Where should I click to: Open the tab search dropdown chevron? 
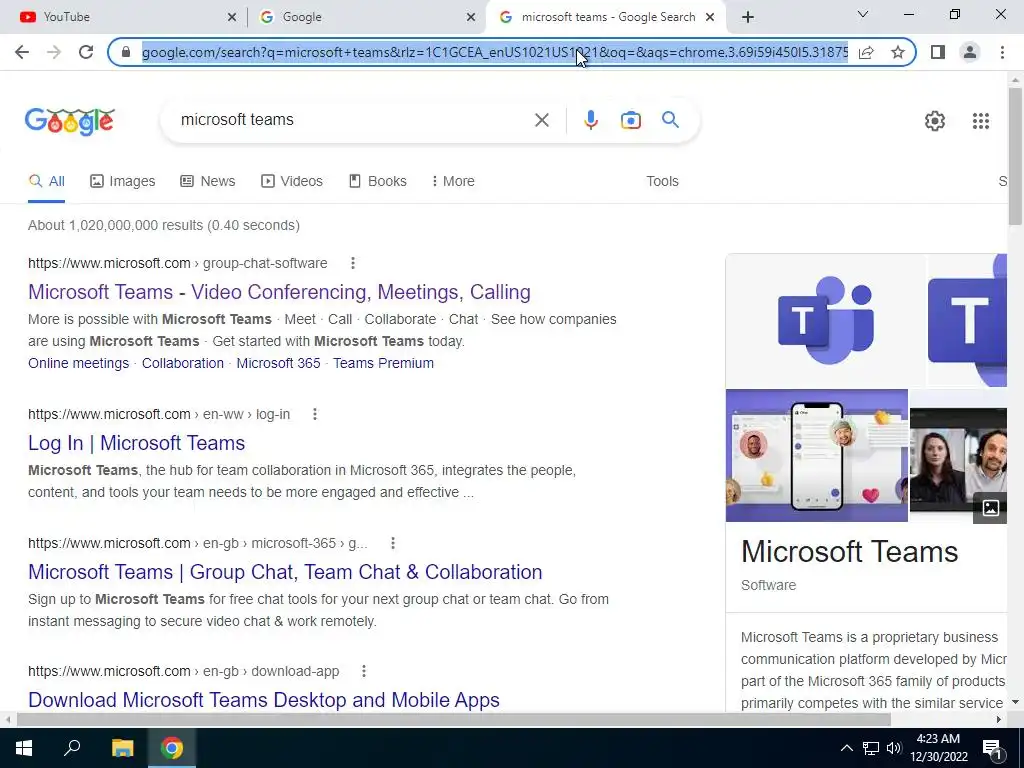point(863,14)
